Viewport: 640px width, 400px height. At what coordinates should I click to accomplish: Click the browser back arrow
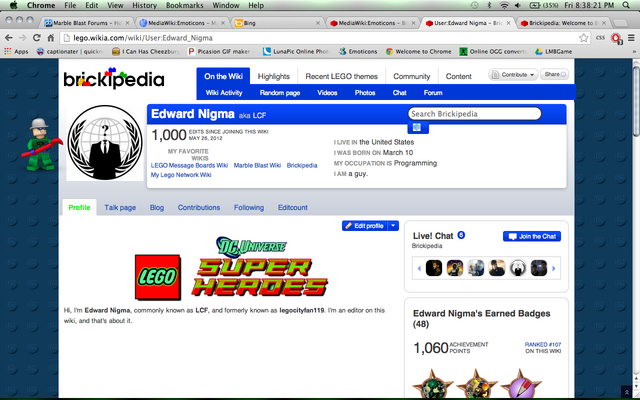9,38
